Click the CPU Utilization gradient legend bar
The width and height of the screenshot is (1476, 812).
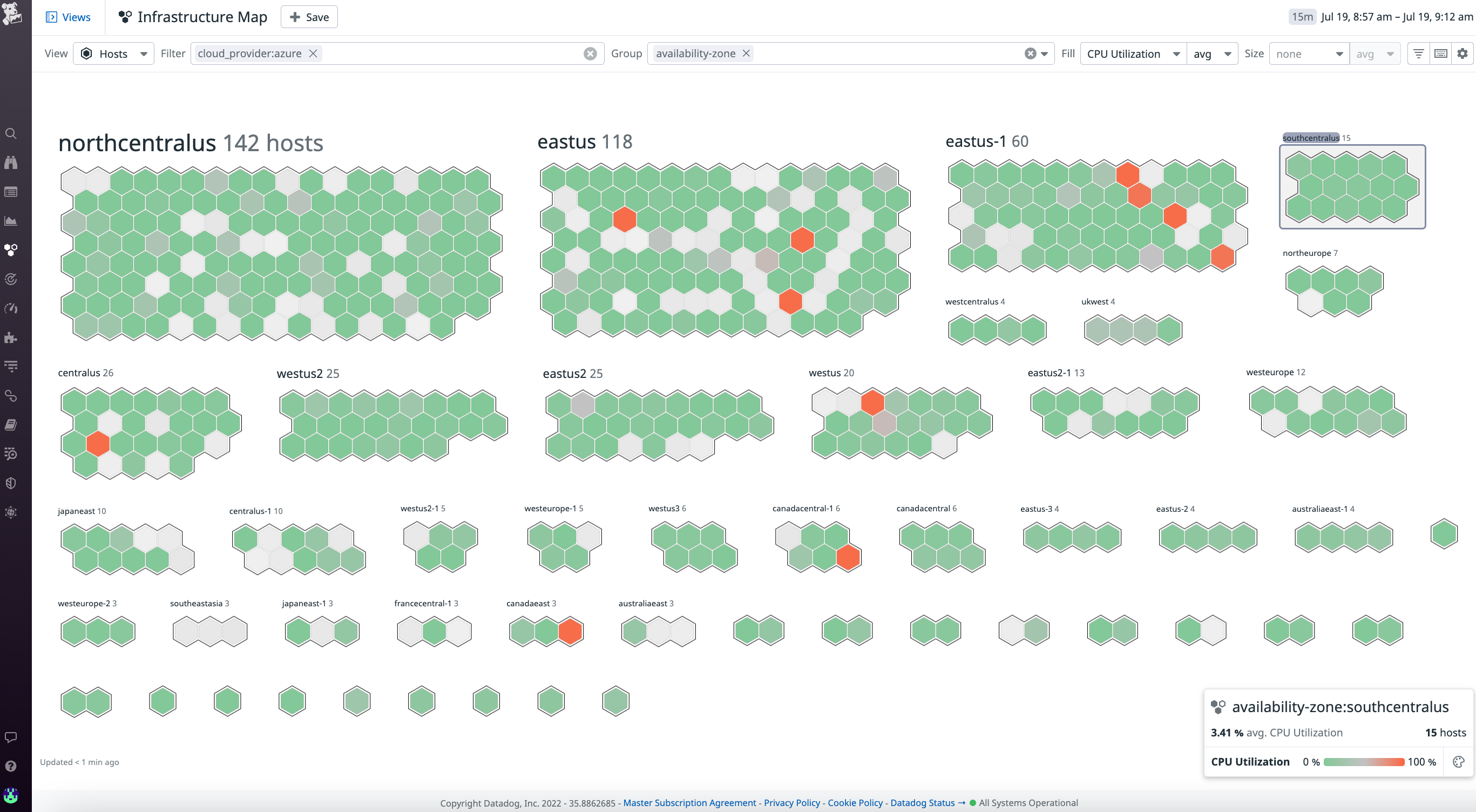pos(1364,762)
